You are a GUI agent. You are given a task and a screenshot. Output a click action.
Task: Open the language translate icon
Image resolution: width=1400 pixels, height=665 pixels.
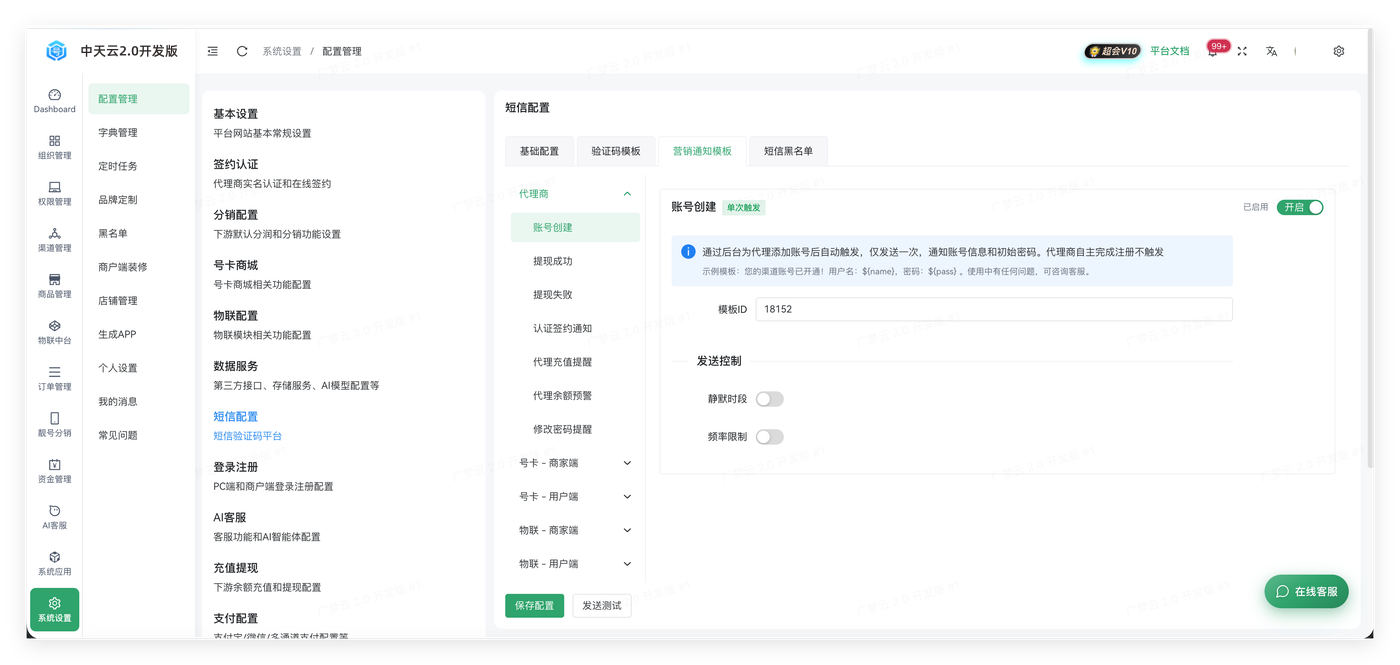1271,51
